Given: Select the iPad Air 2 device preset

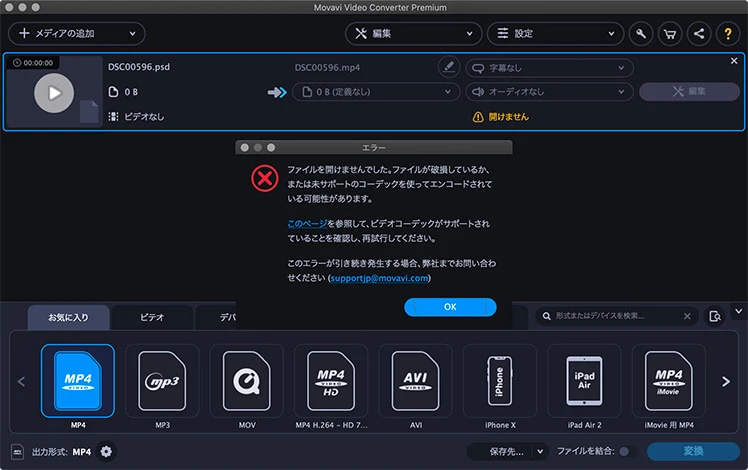Looking at the screenshot, I should [584, 381].
